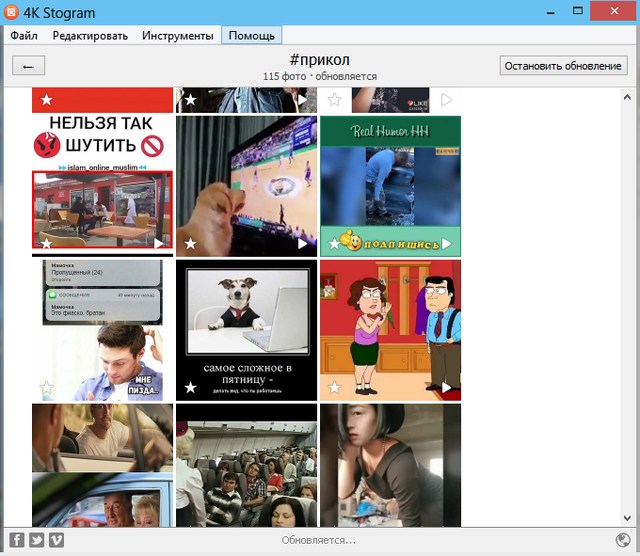
Task: Click play icon on basketball TV thumbnail
Action: click(302, 243)
